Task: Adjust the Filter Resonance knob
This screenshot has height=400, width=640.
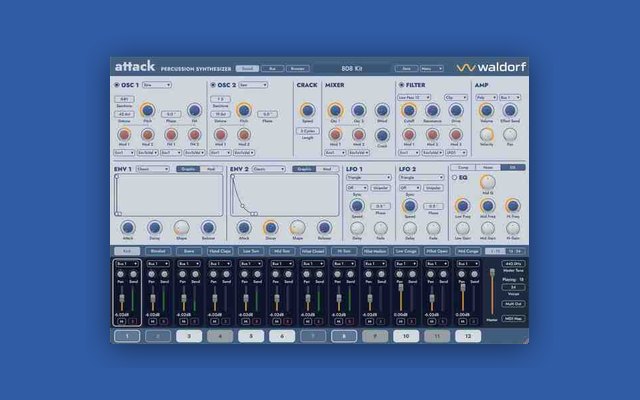Action: pos(432,110)
